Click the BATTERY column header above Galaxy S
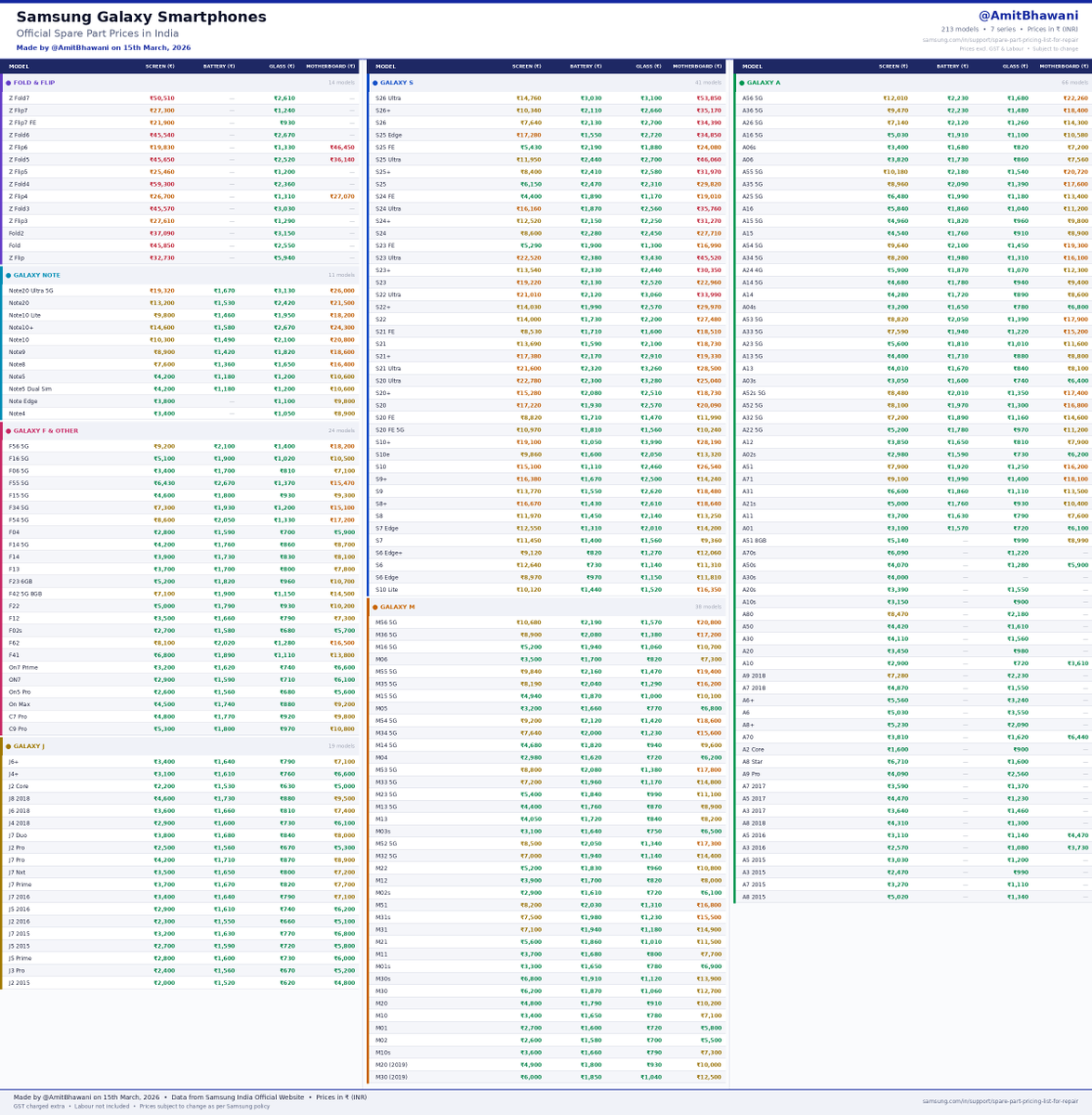The width and height of the screenshot is (1092, 1115). tap(585, 66)
